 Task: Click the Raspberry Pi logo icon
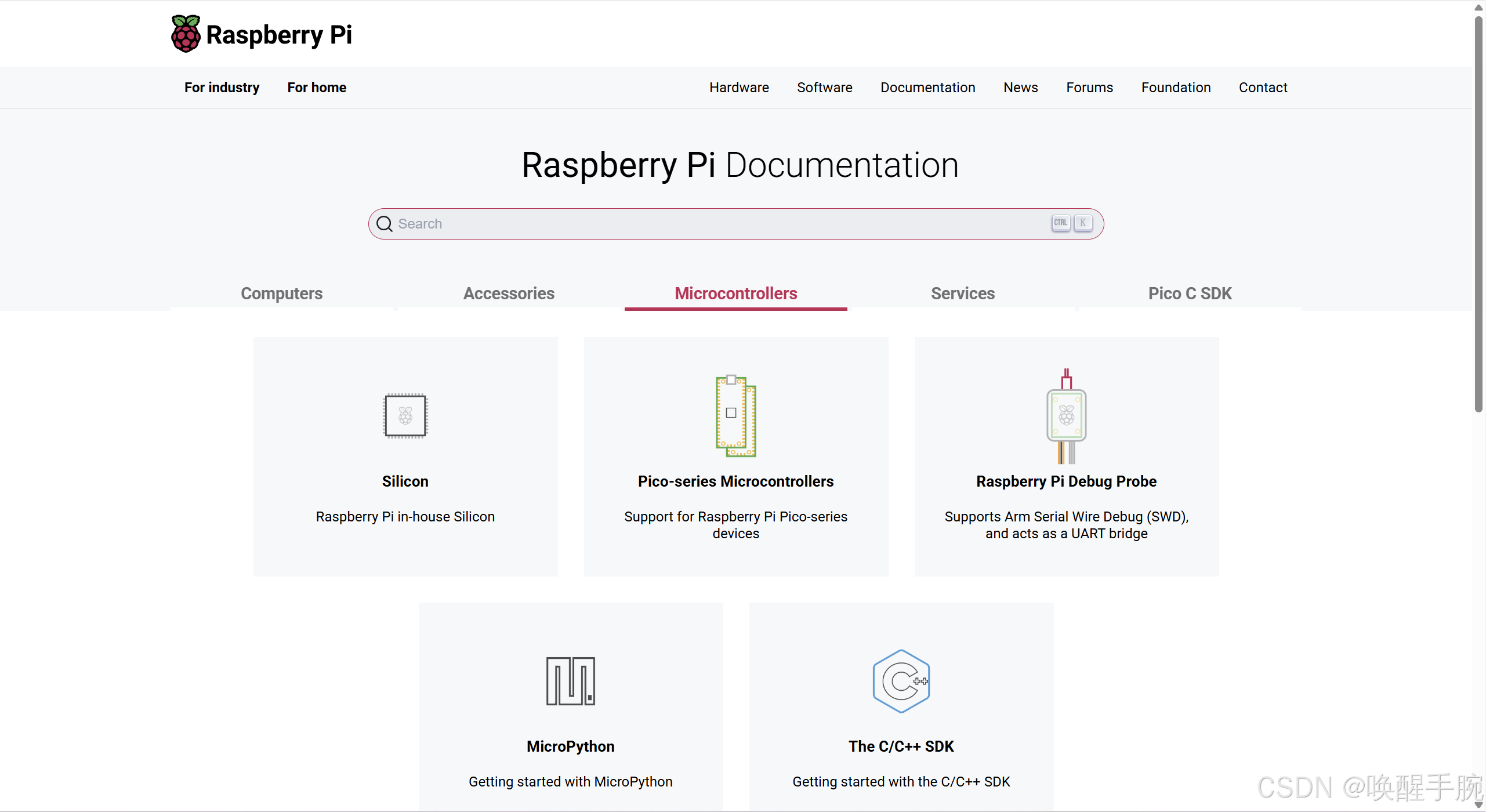click(x=186, y=34)
